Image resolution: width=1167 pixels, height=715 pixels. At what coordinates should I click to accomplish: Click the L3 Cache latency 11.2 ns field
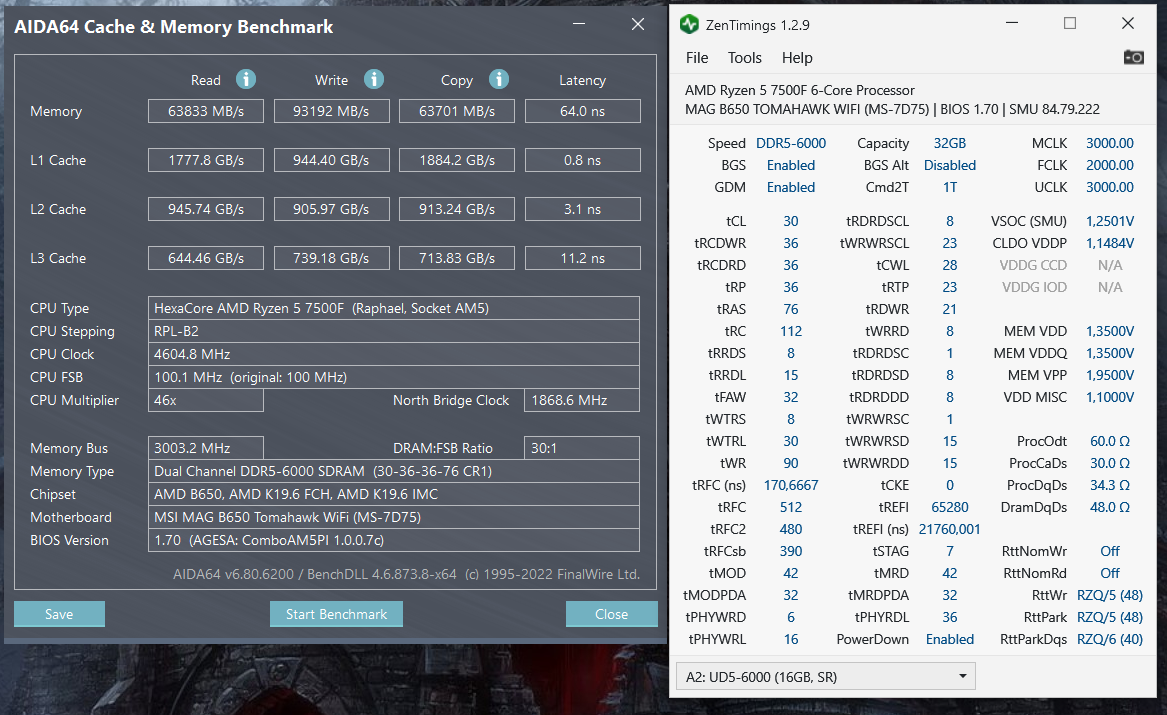[583, 258]
